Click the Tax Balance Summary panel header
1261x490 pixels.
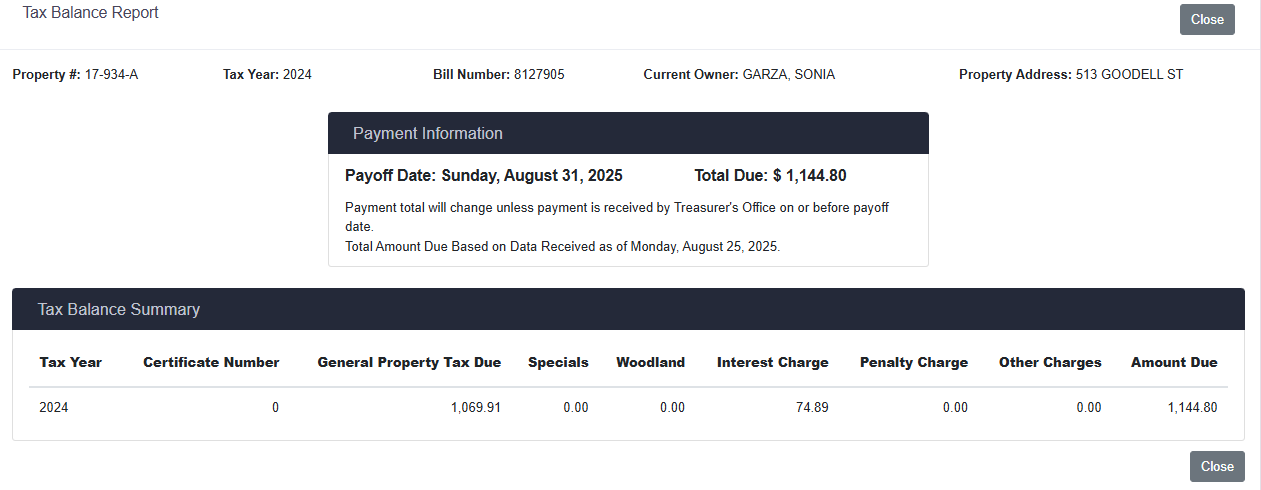(x=628, y=310)
